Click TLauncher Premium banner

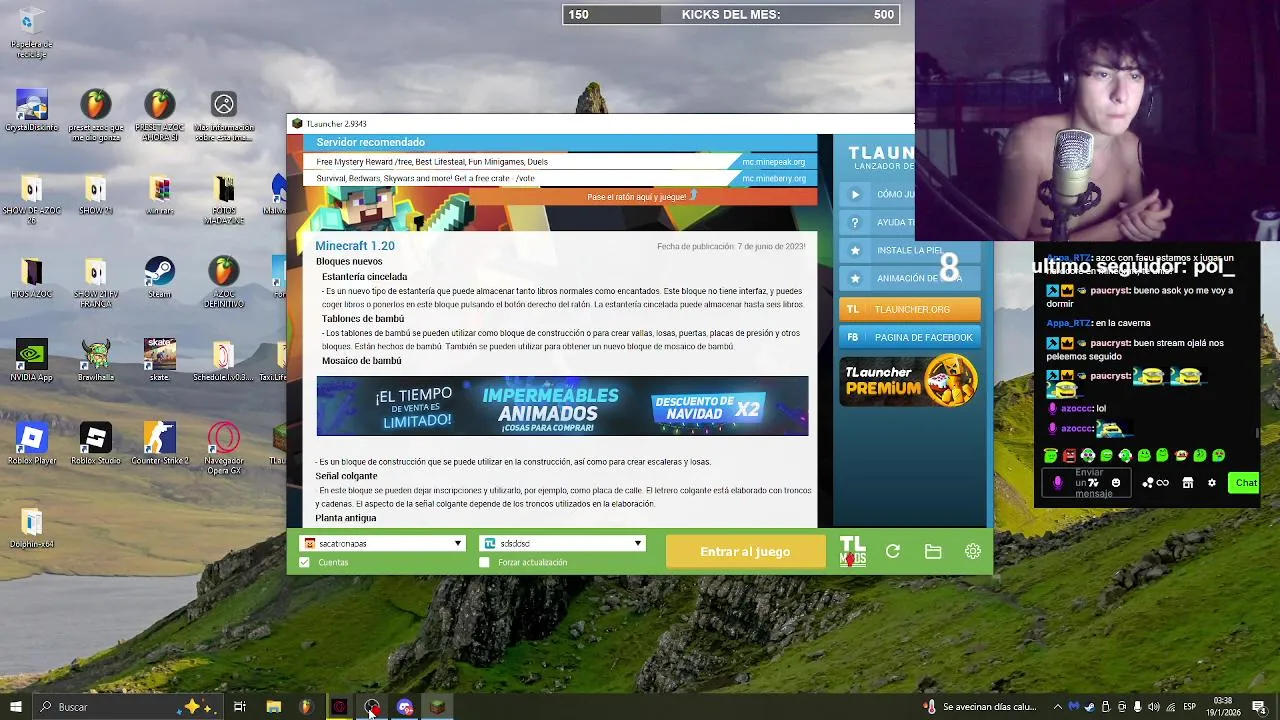[x=908, y=381]
